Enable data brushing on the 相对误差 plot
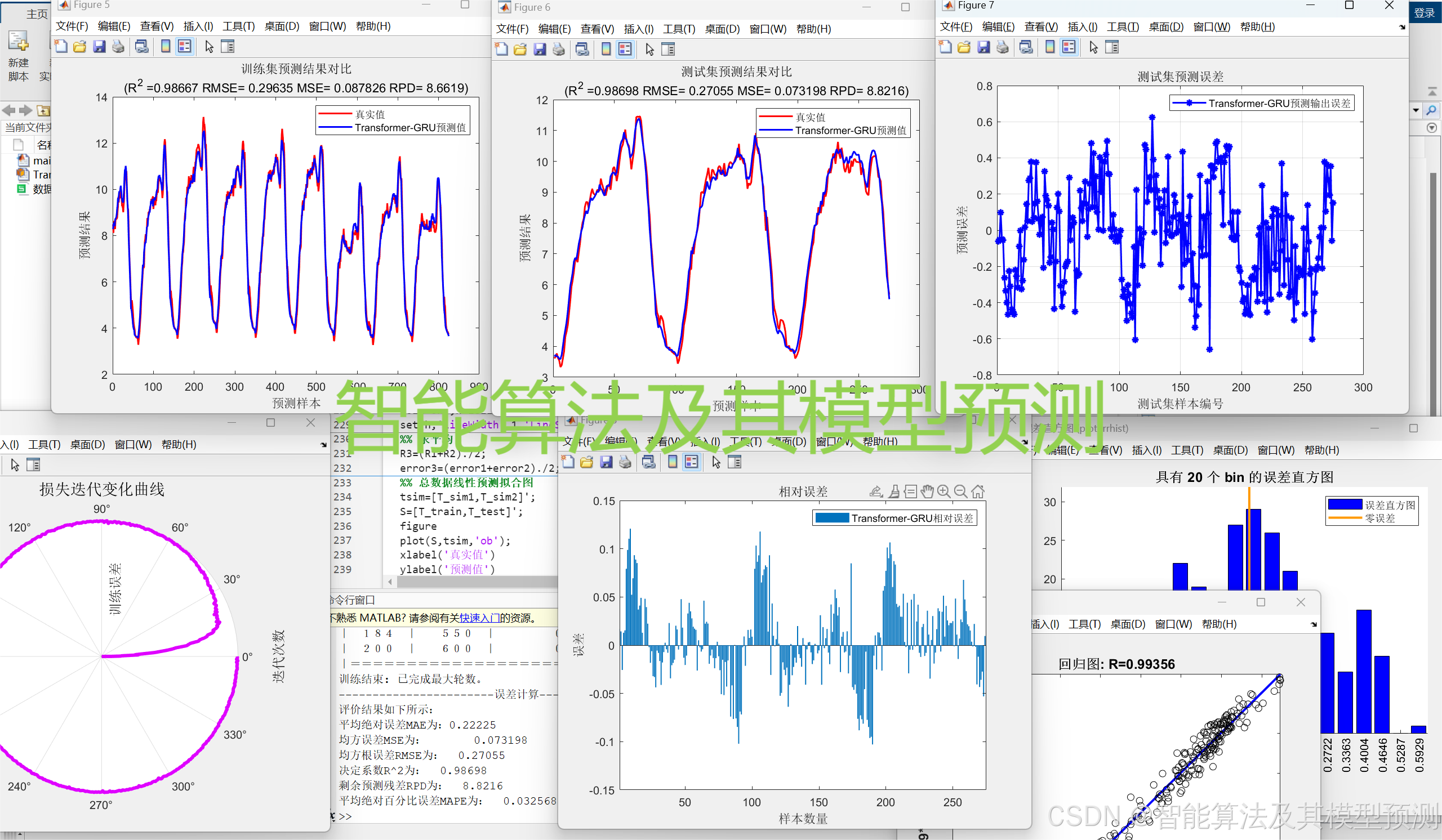The image size is (1442, 840). 894,491
